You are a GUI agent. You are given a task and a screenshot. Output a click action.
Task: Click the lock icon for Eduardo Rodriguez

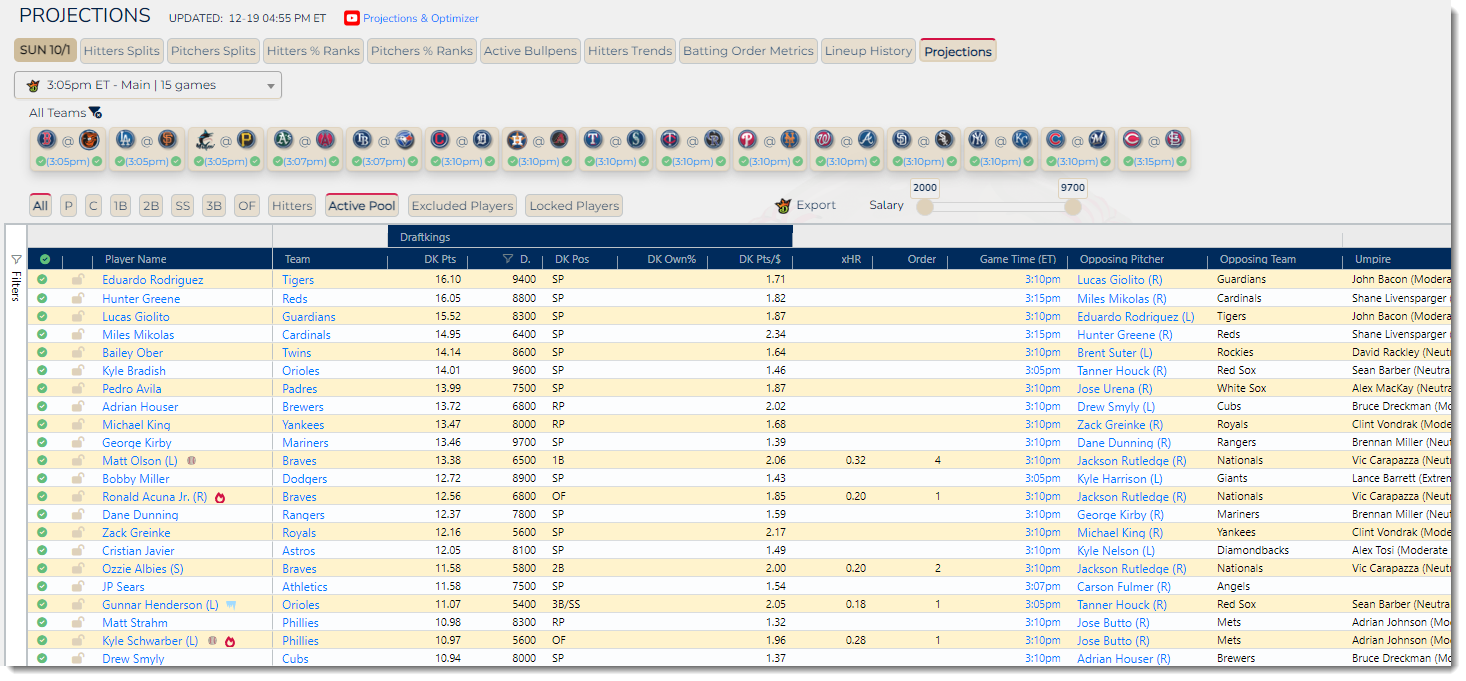click(x=78, y=281)
